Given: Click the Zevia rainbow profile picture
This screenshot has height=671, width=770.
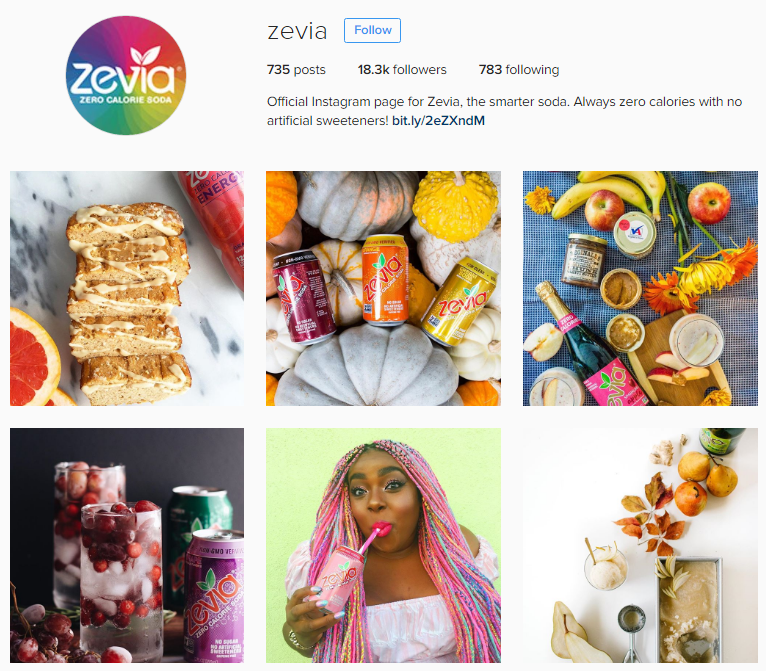Looking at the screenshot, I should (126, 75).
